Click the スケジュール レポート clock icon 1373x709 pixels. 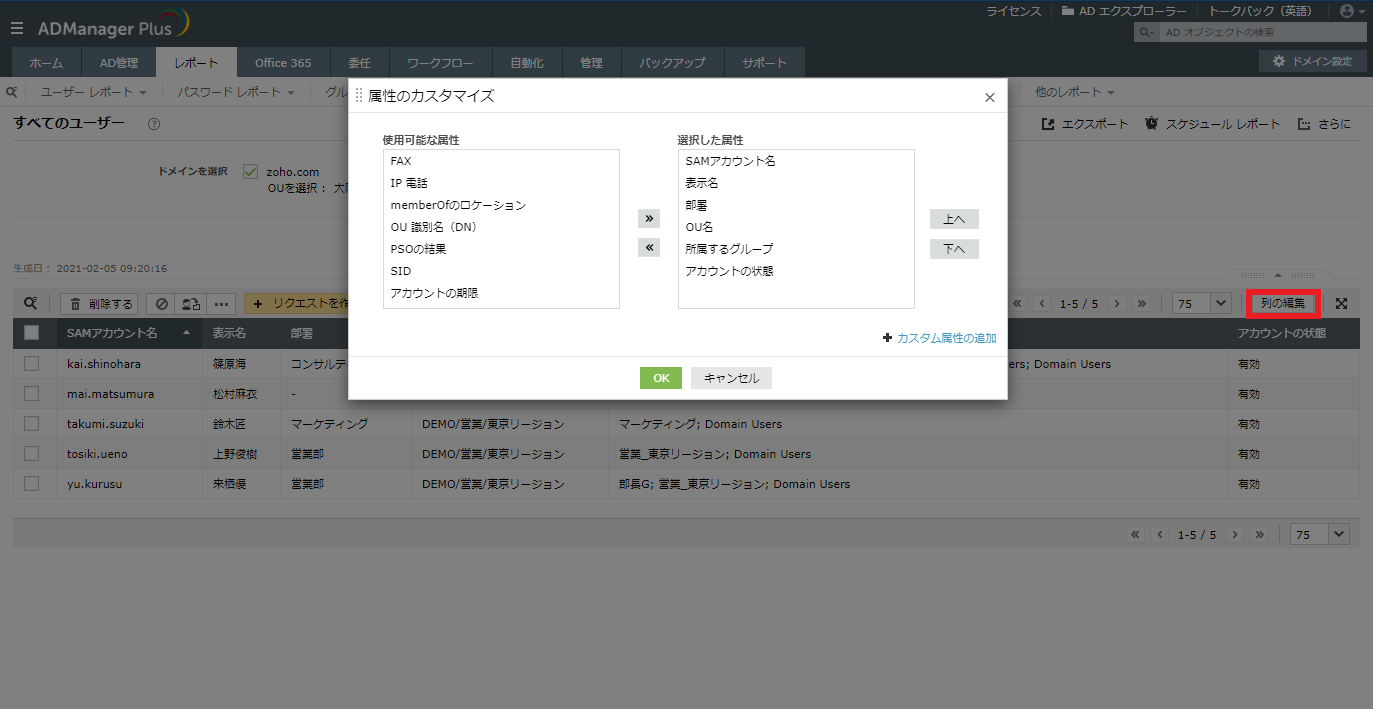[x=1152, y=124]
